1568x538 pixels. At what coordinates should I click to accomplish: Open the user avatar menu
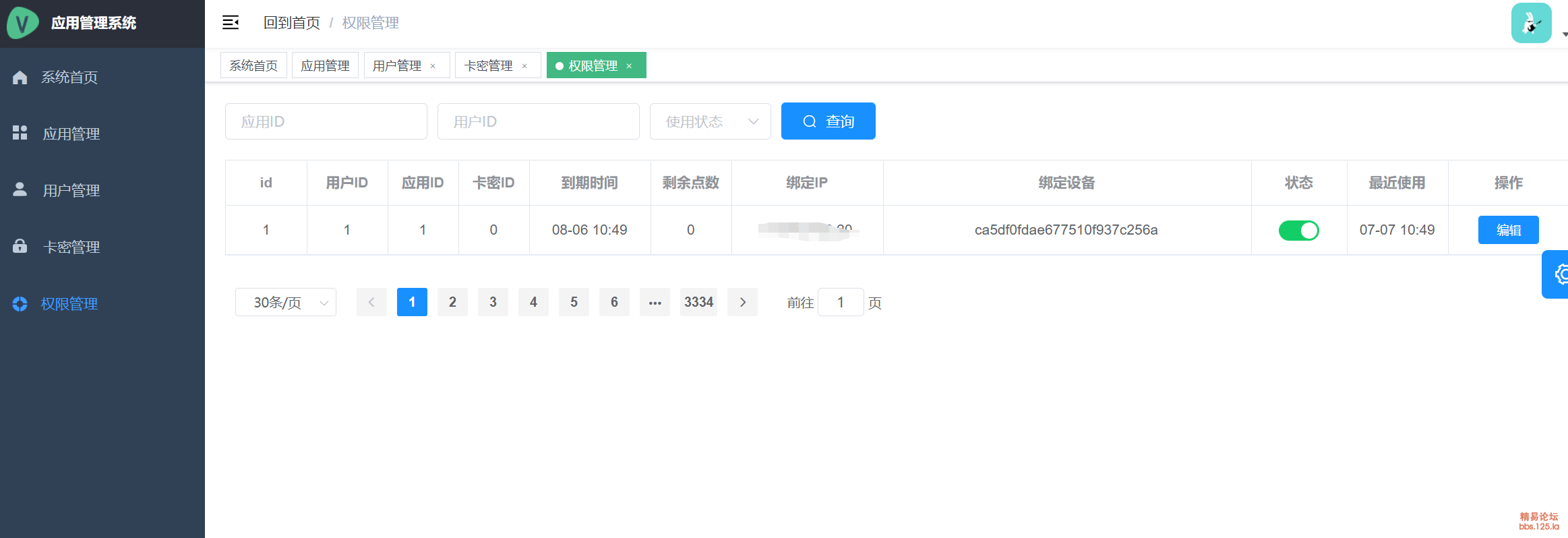pyautogui.click(x=1532, y=23)
